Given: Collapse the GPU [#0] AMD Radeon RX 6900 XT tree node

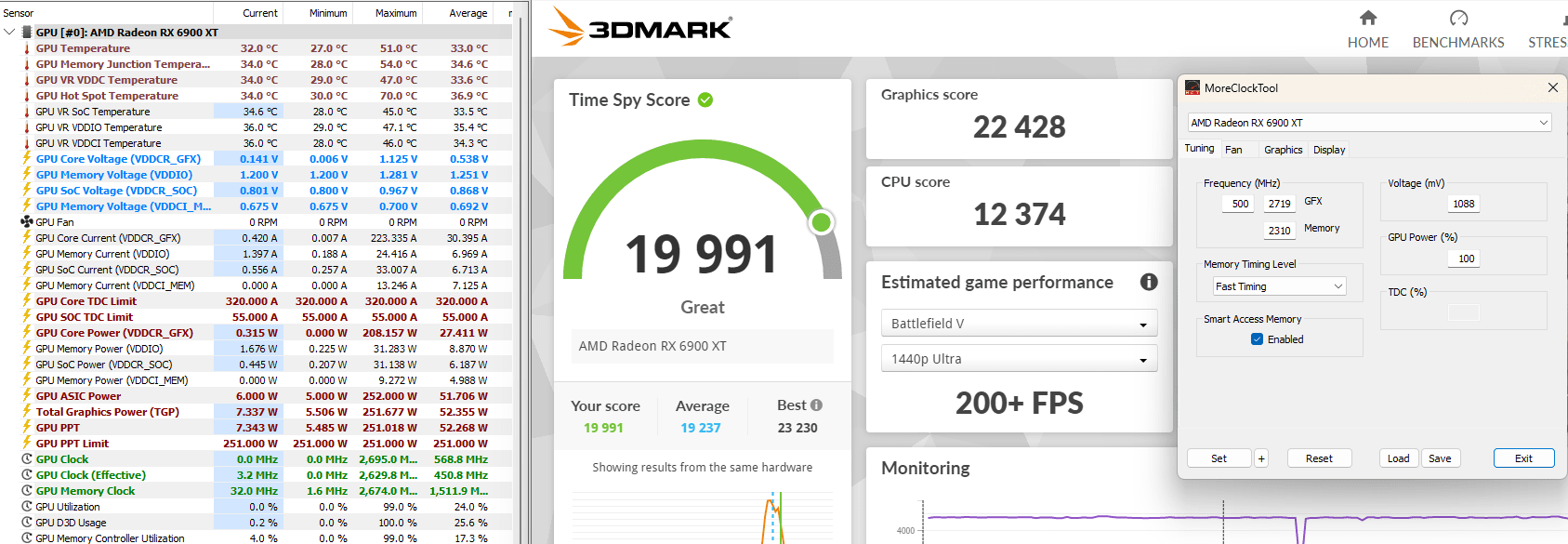Looking at the screenshot, I should tap(9, 32).
